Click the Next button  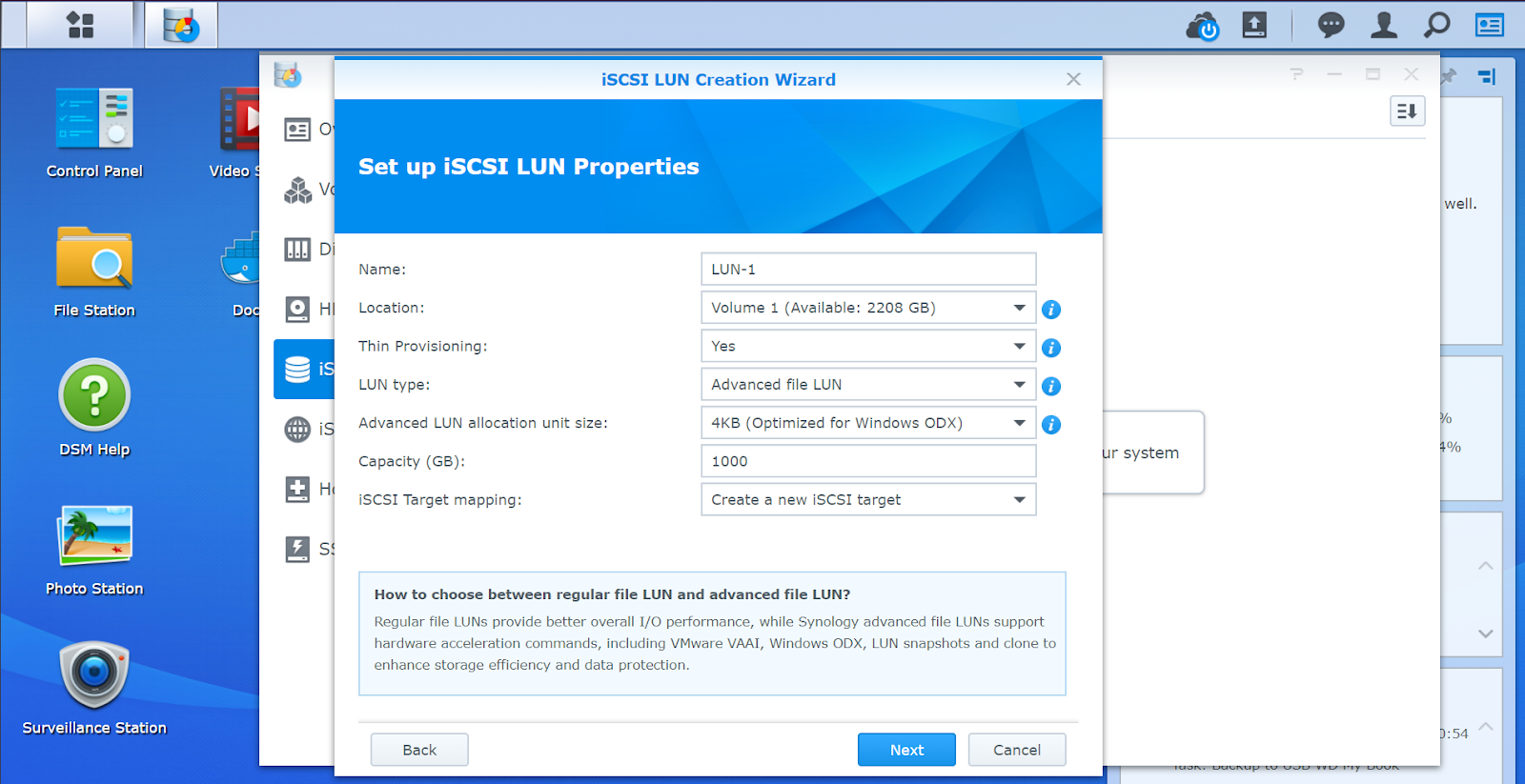pyautogui.click(x=906, y=750)
